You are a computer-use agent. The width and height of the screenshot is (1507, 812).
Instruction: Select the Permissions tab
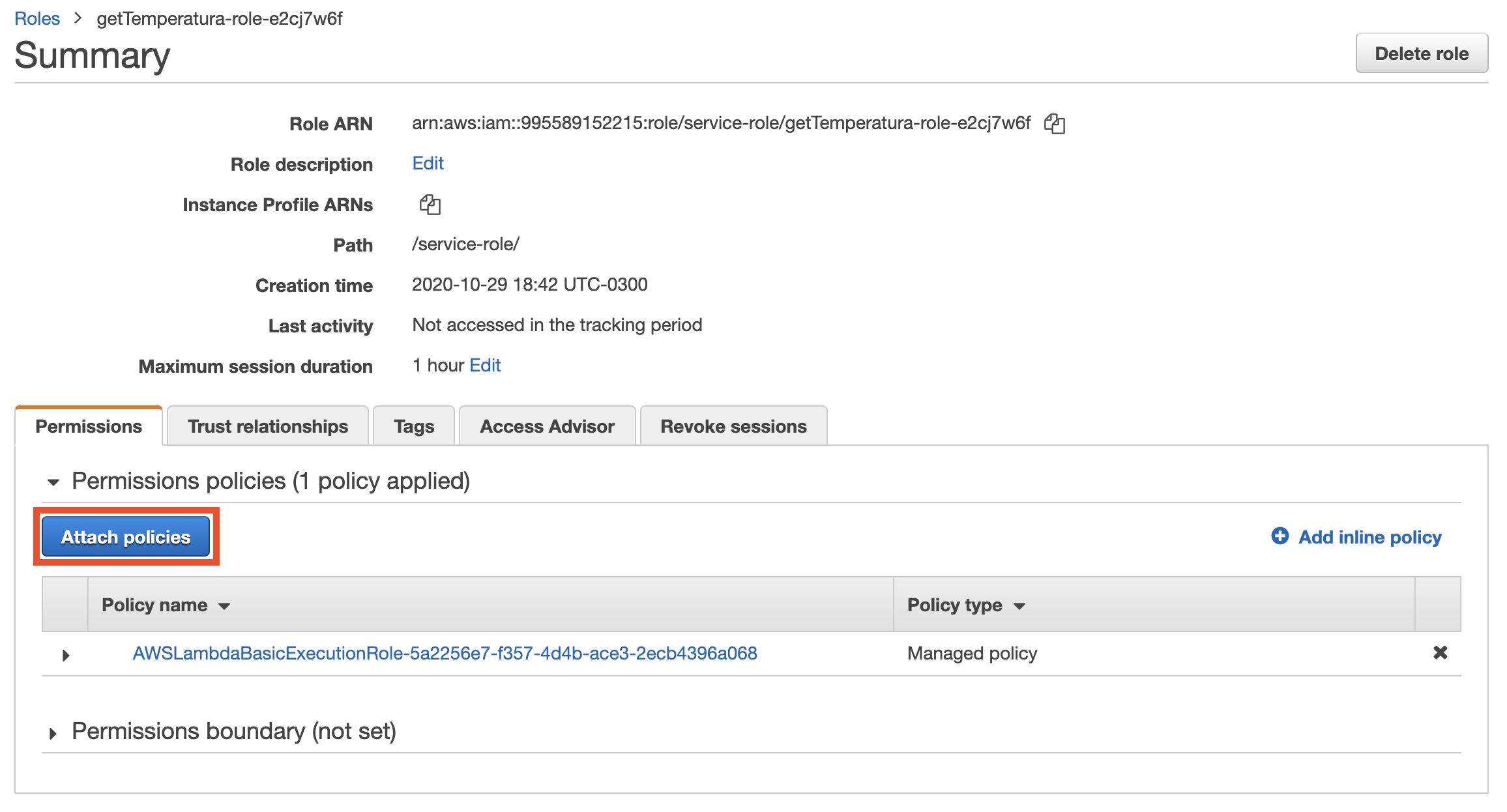point(89,426)
